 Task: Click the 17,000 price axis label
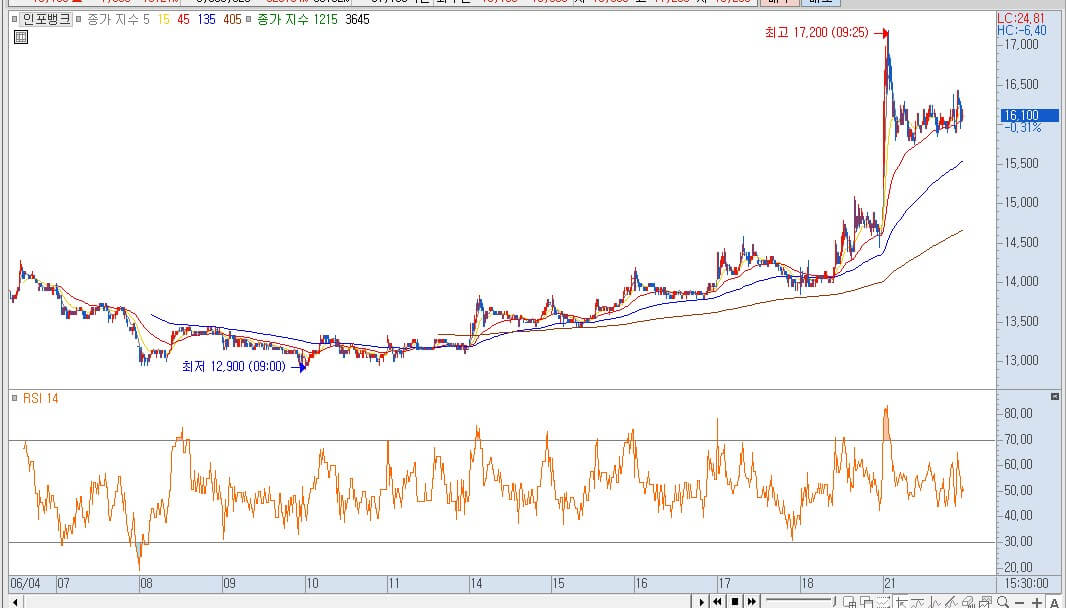(x=1021, y=44)
